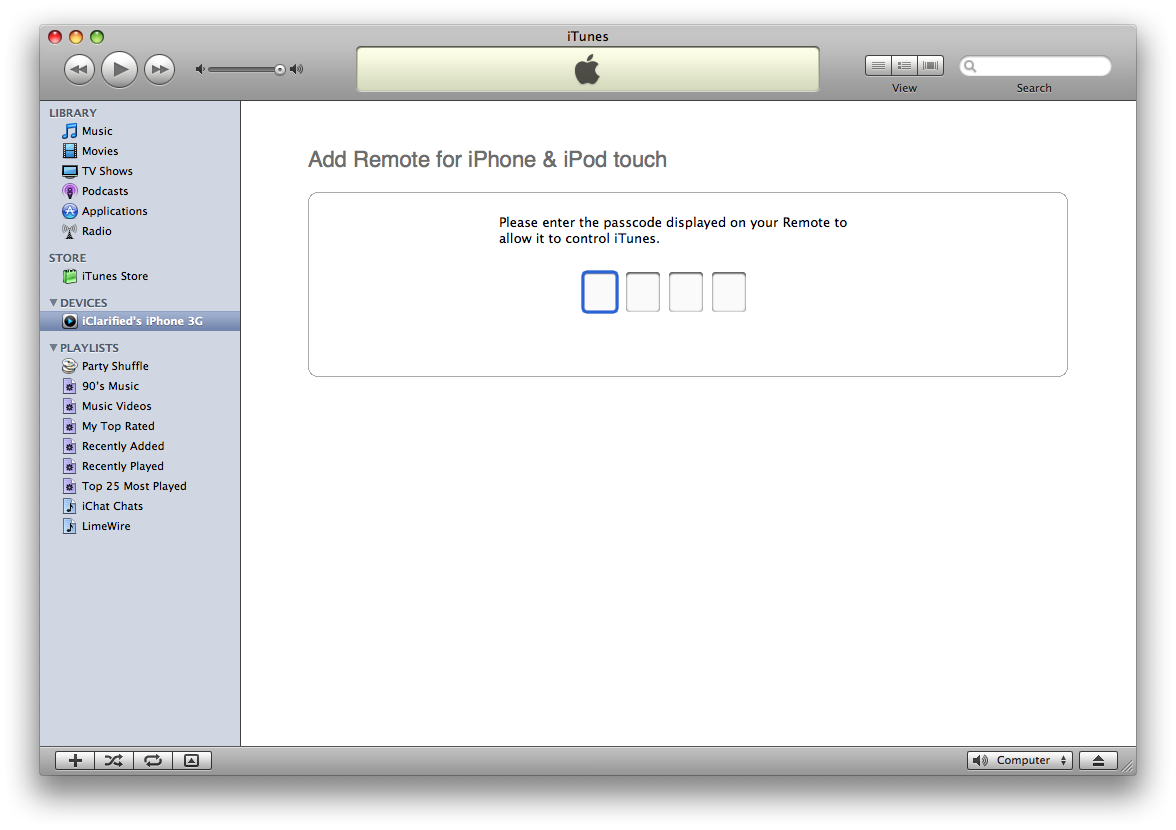Open the Computer speakers dropdown
Viewport: 1176px width, 830px height.
[x=1020, y=760]
